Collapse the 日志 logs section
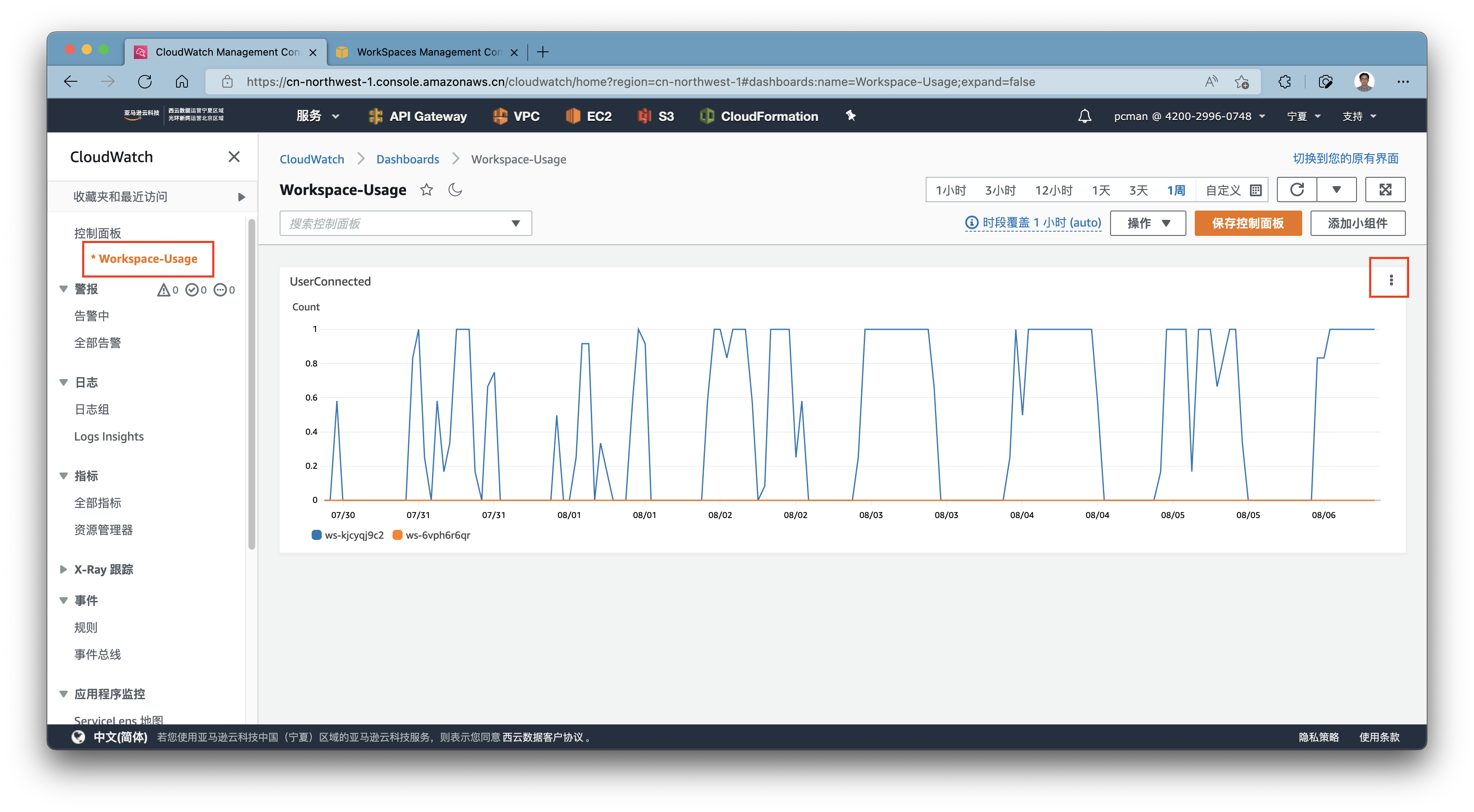Viewport: 1474px width, 812px height. pyautogui.click(x=64, y=383)
